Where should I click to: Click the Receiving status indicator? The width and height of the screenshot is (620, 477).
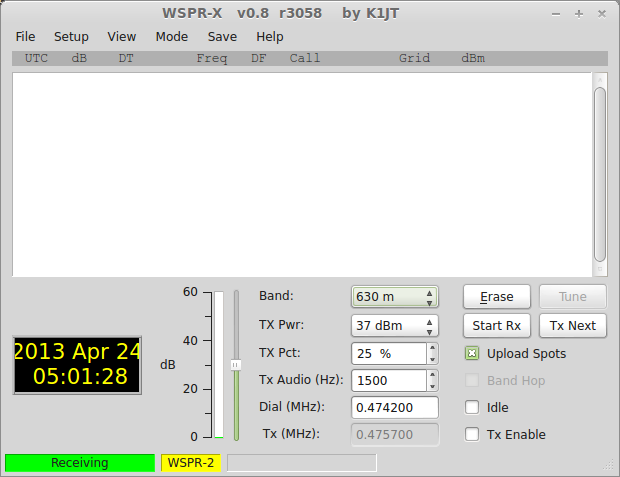pyautogui.click(x=80, y=463)
